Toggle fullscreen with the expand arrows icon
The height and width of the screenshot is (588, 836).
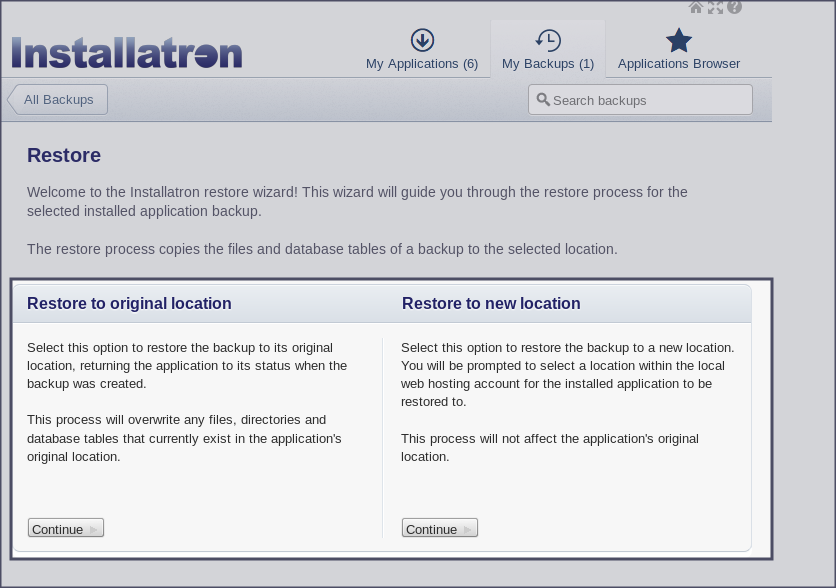point(715,7)
